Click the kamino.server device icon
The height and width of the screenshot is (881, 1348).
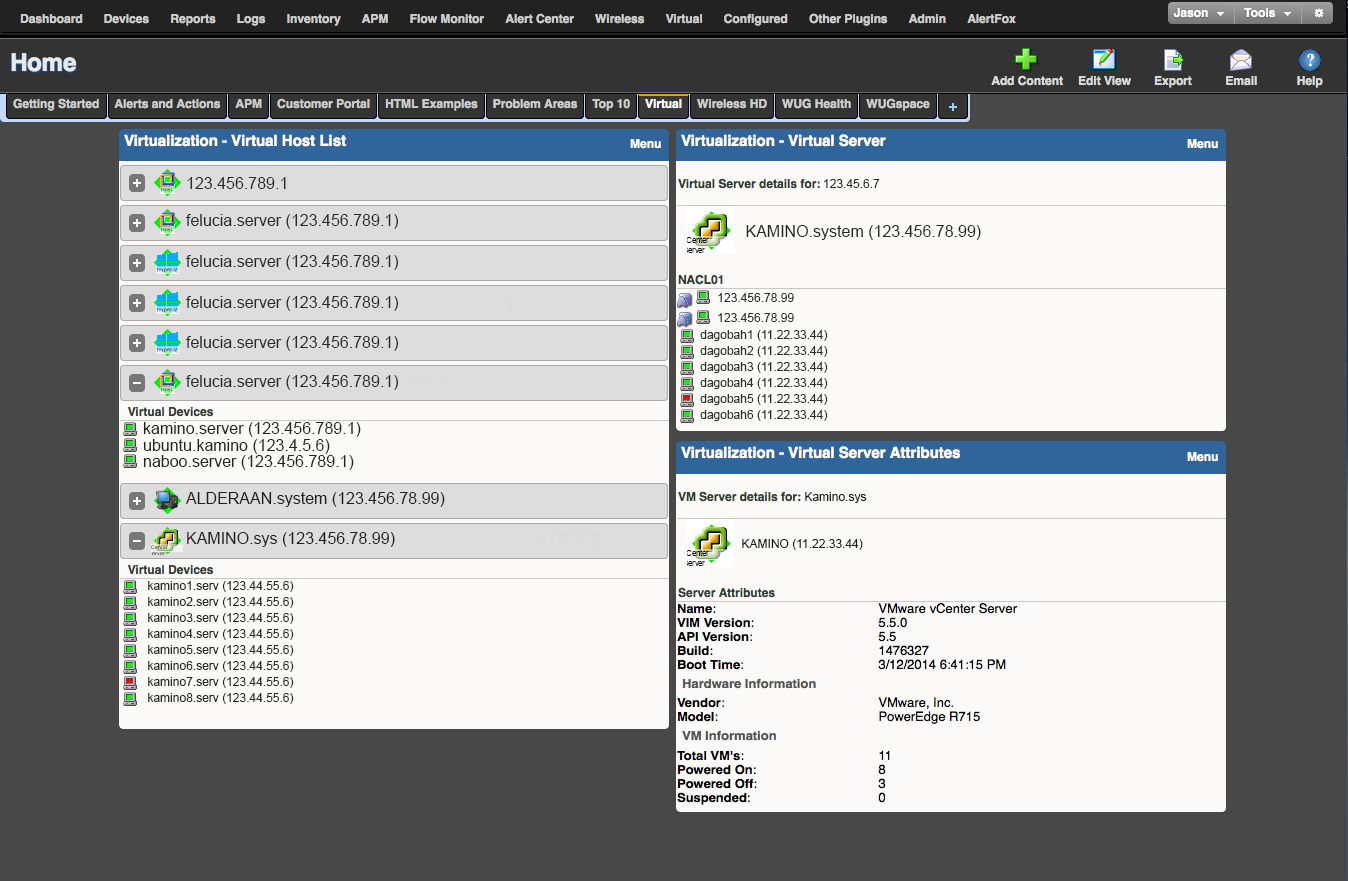click(x=130, y=429)
